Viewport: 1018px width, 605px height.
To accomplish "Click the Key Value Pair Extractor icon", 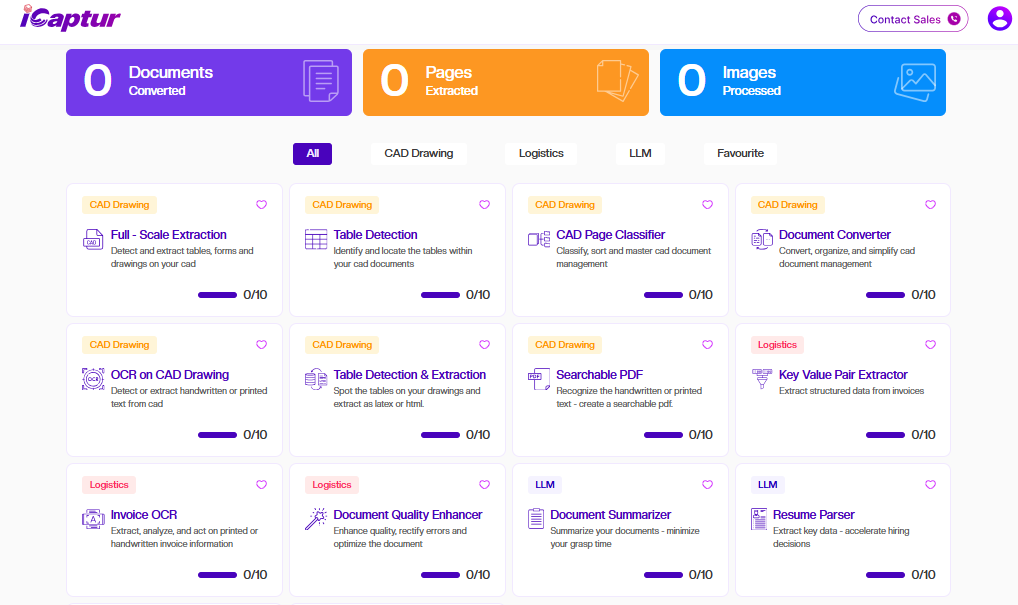I will (762, 380).
